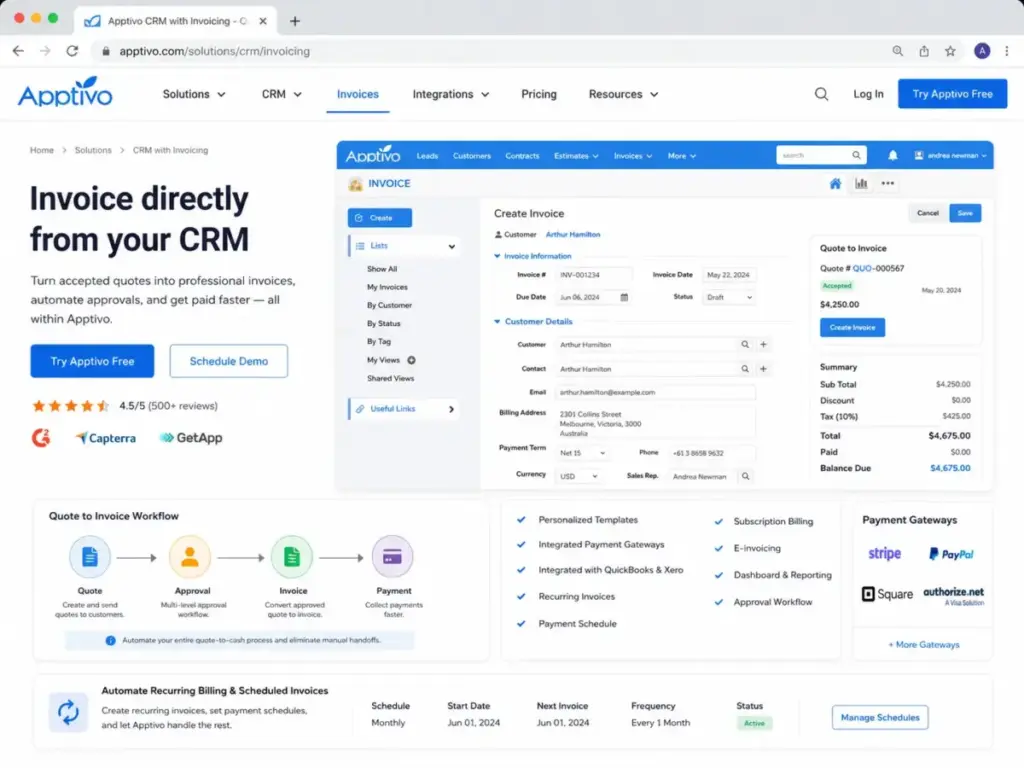Open browser profile avatar A

[x=982, y=51]
